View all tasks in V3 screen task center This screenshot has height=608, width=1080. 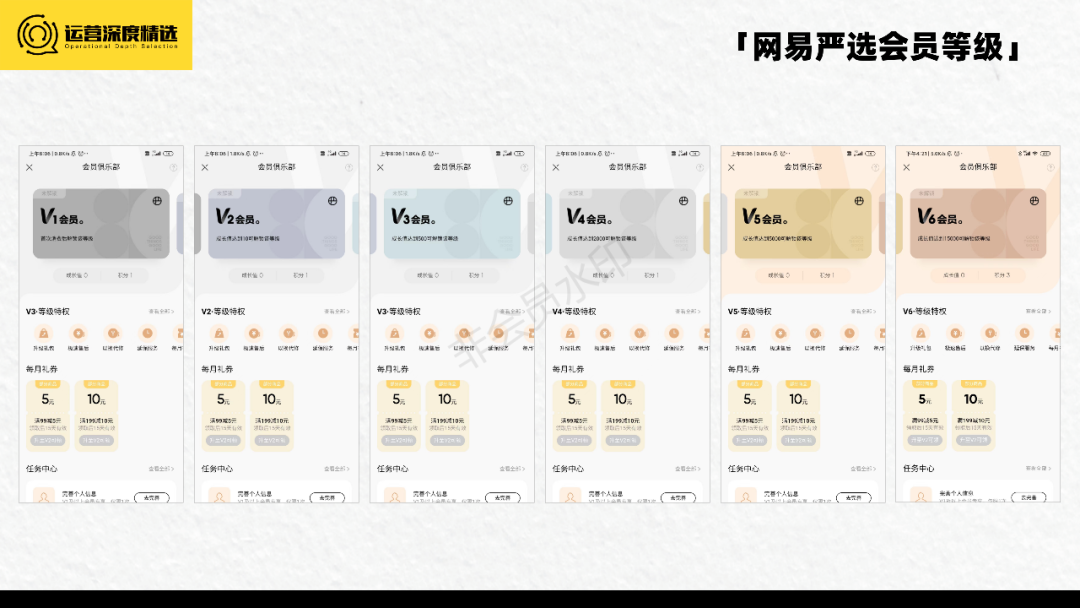pyautogui.click(x=512, y=468)
